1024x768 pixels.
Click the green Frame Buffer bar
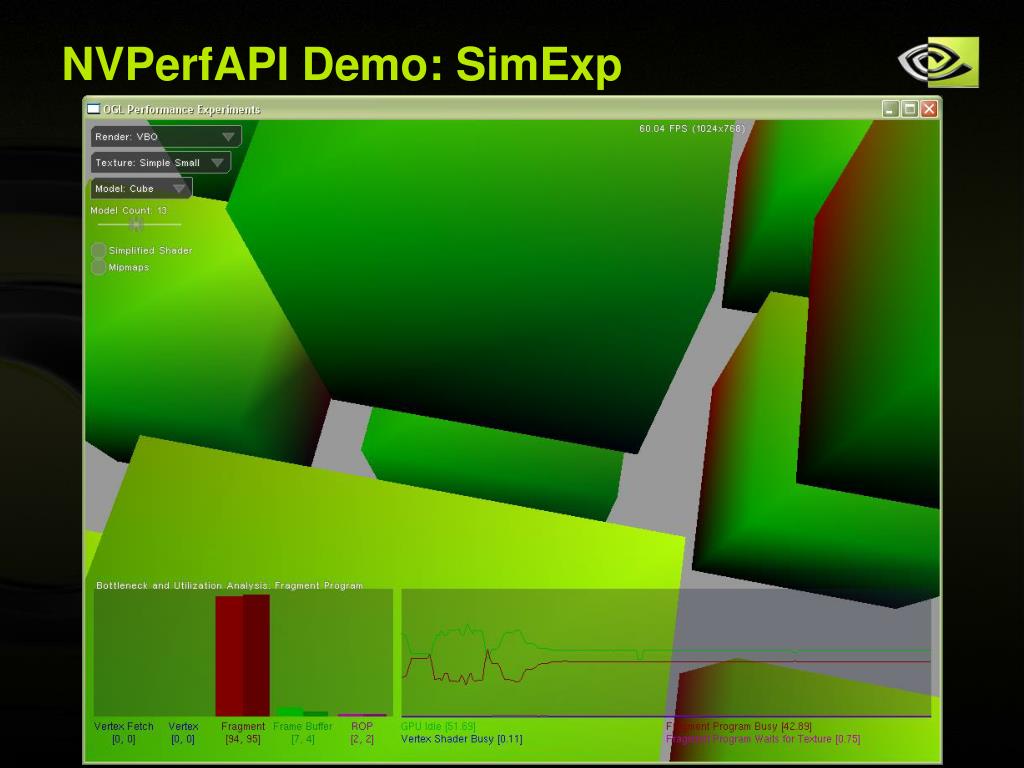click(302, 712)
